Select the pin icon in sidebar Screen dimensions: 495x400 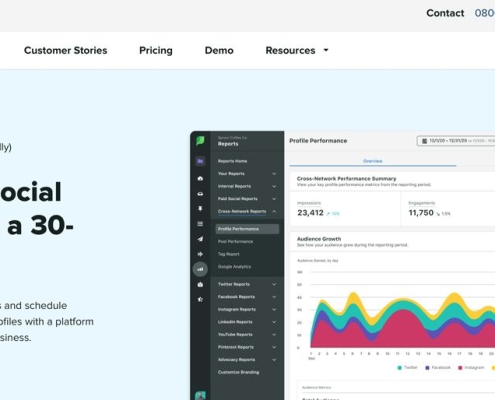point(200,209)
